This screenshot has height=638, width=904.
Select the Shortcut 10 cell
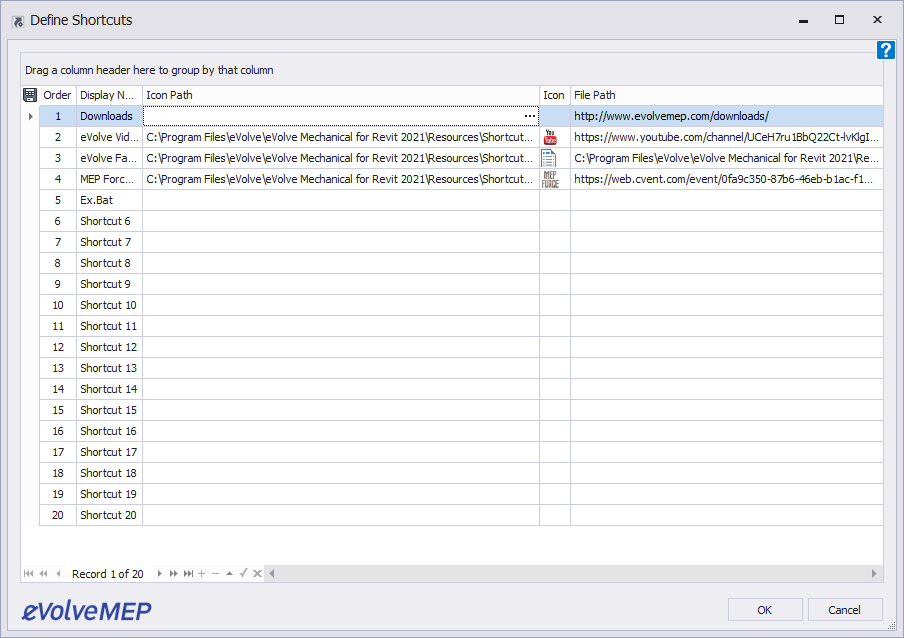click(109, 305)
